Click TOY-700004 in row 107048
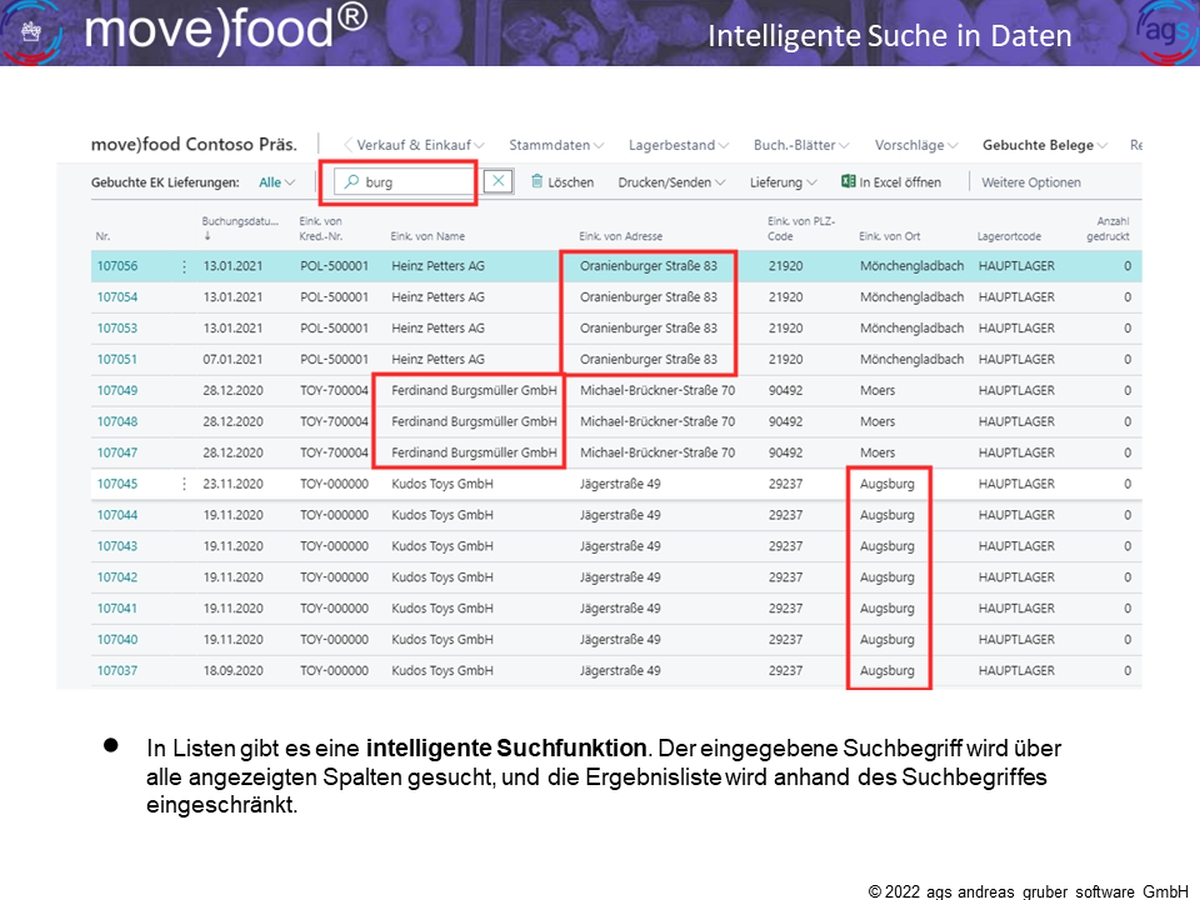 (x=334, y=422)
